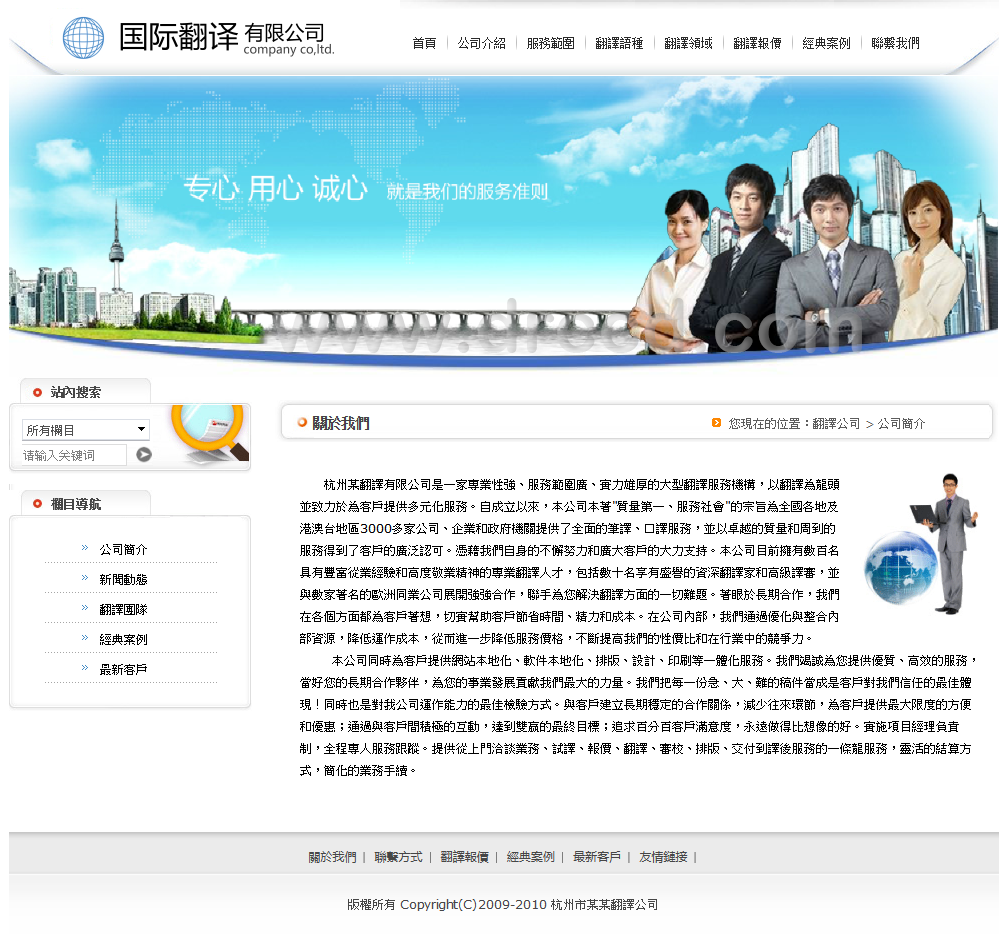Click the globe logo icon in header
The height and width of the screenshot is (935, 1007).
pos(83,38)
